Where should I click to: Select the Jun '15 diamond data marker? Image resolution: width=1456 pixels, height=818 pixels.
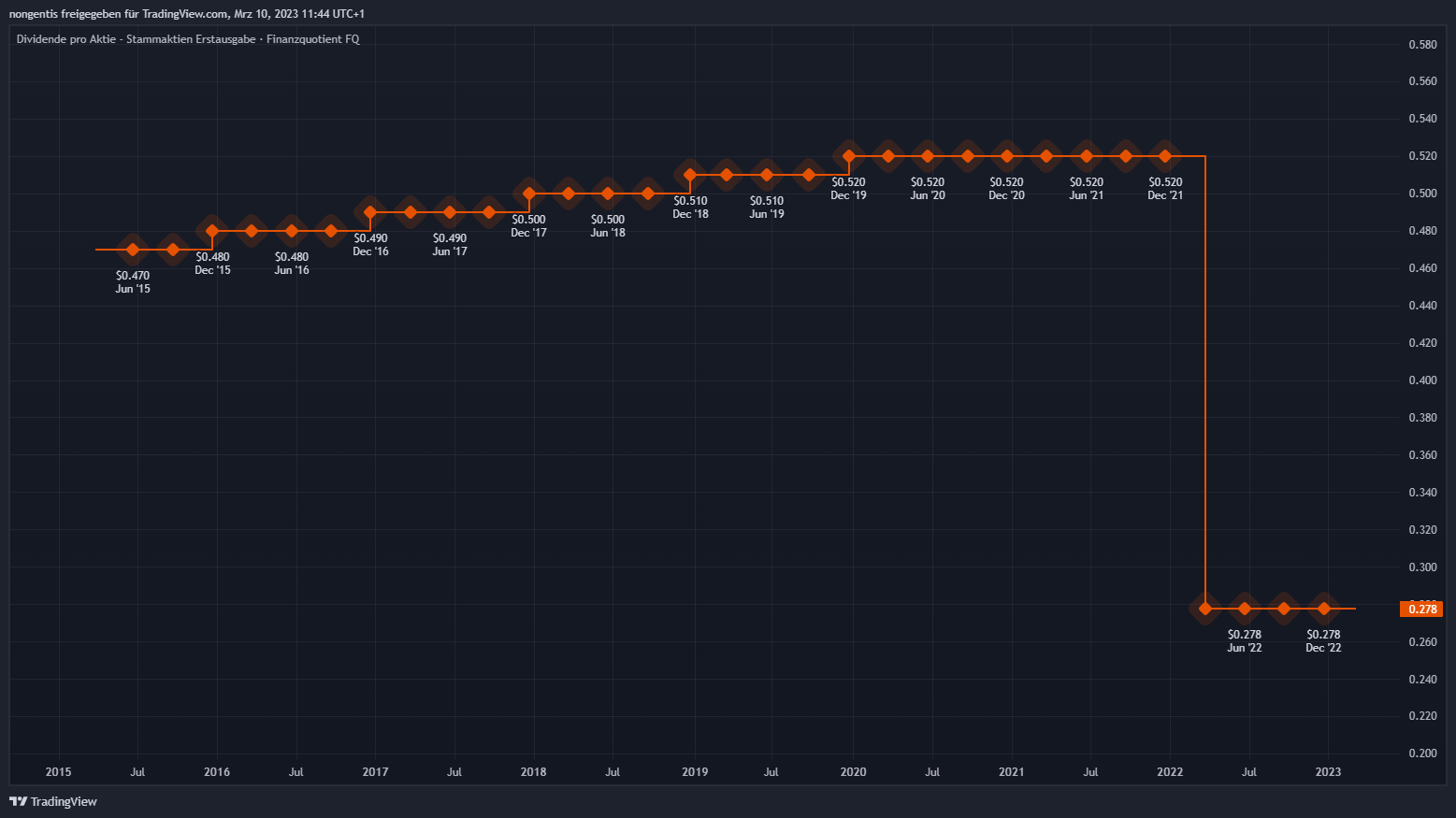point(133,250)
